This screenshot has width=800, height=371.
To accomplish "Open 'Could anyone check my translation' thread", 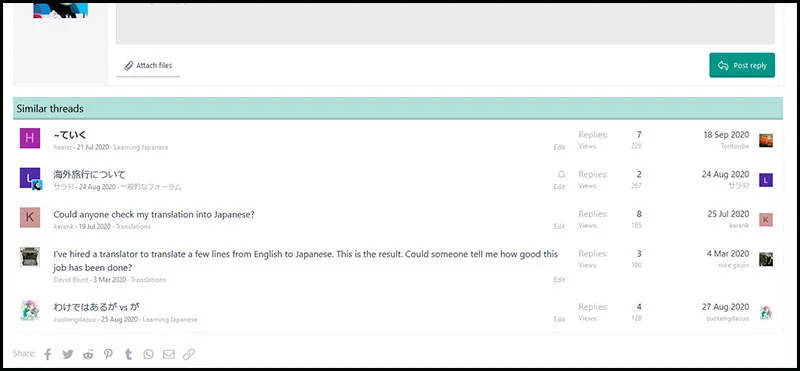I will click(x=154, y=215).
